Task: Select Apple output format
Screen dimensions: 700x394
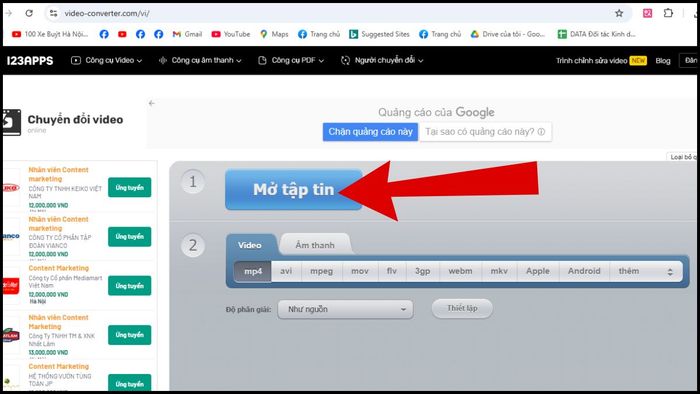Action: coord(538,271)
